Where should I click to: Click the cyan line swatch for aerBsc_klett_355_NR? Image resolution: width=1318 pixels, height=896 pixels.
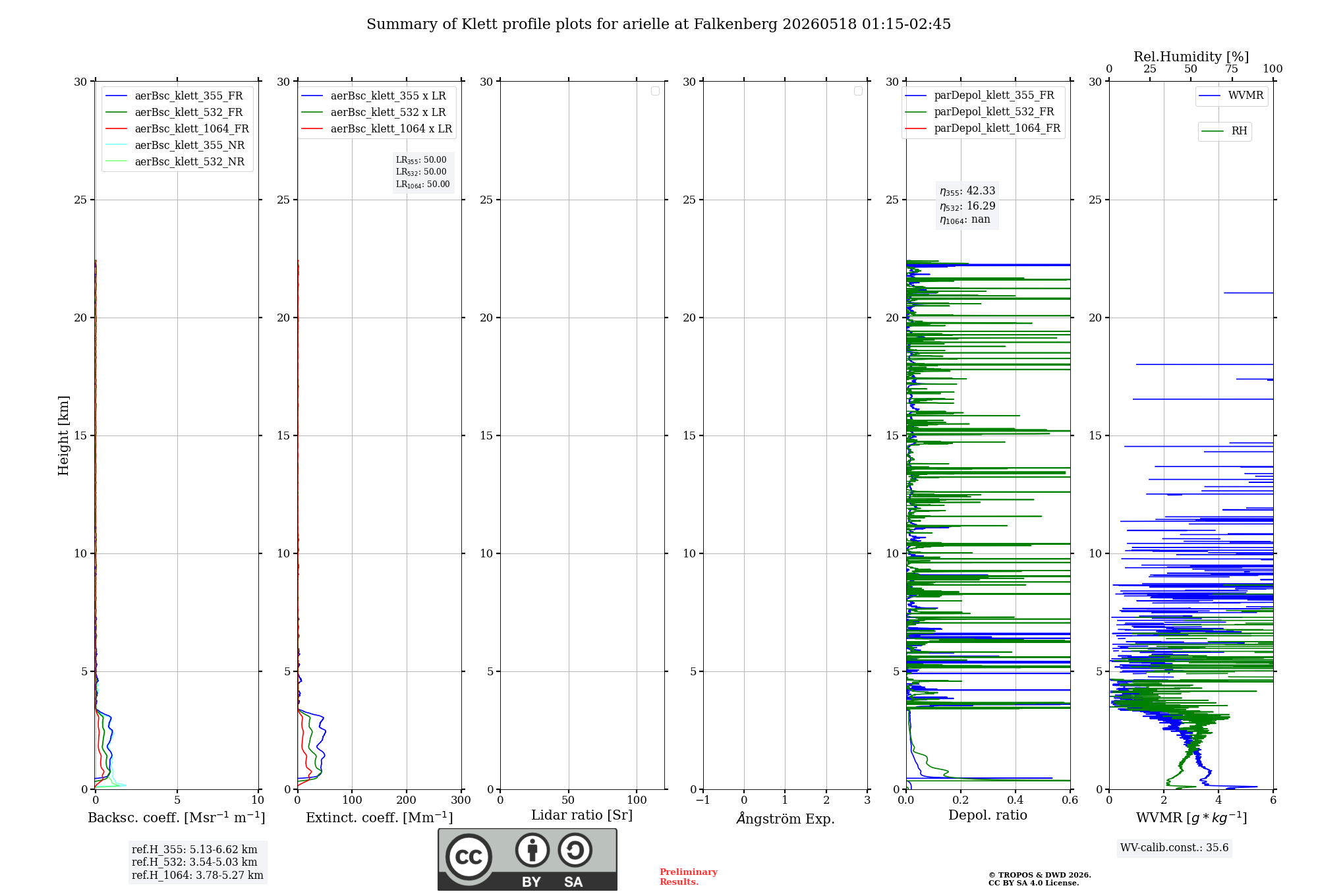[116, 146]
